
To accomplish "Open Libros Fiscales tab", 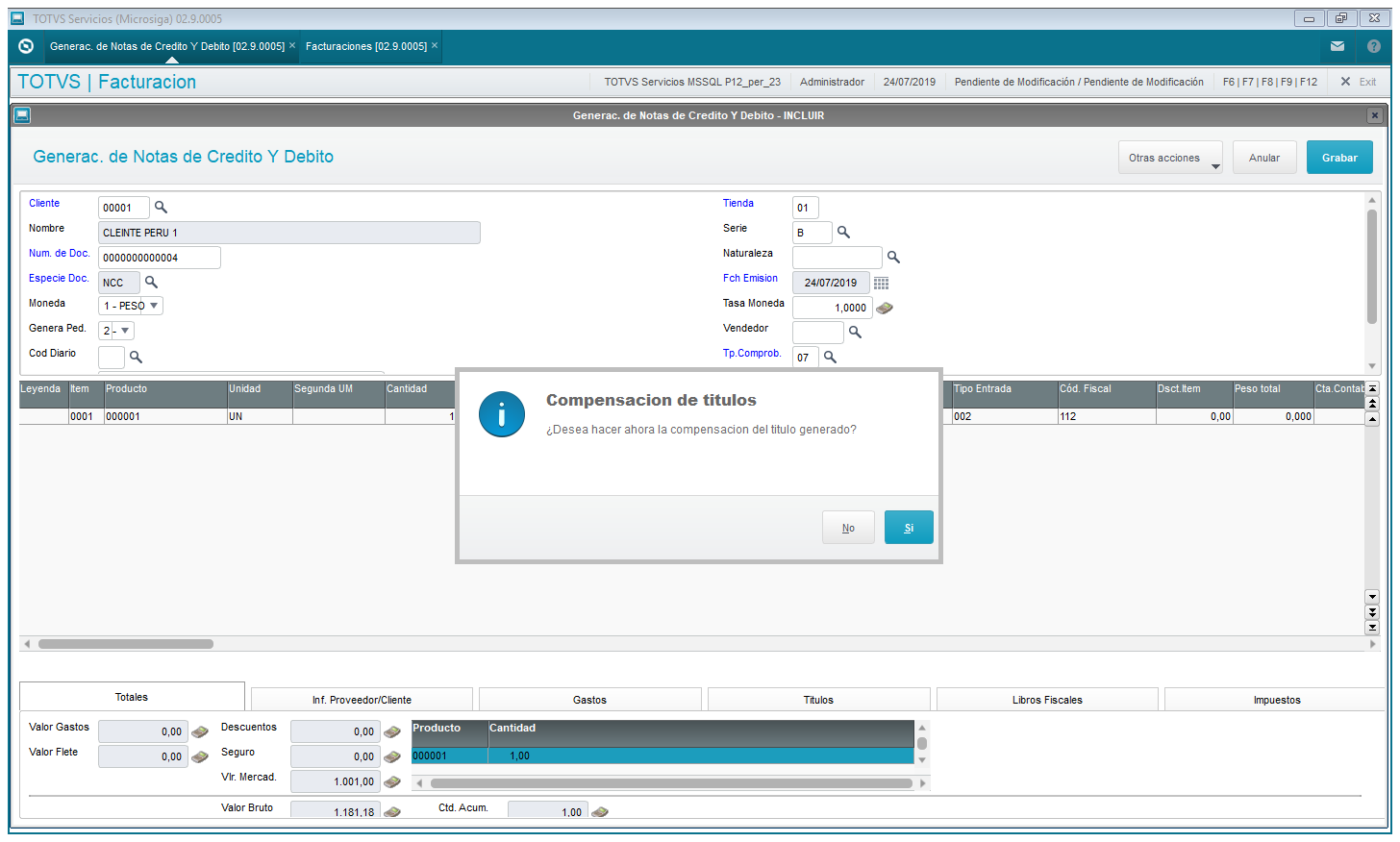I will 1047,700.
